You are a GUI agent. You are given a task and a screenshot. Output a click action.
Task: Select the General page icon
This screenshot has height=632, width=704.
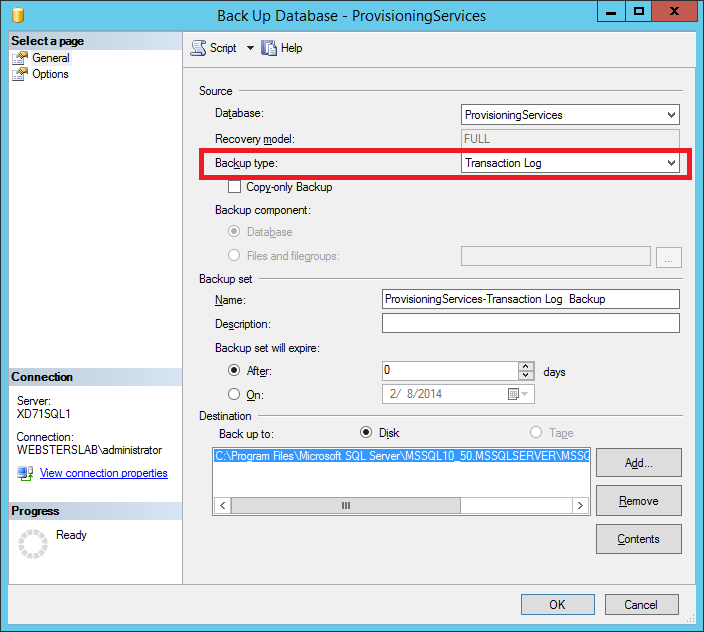pos(21,58)
